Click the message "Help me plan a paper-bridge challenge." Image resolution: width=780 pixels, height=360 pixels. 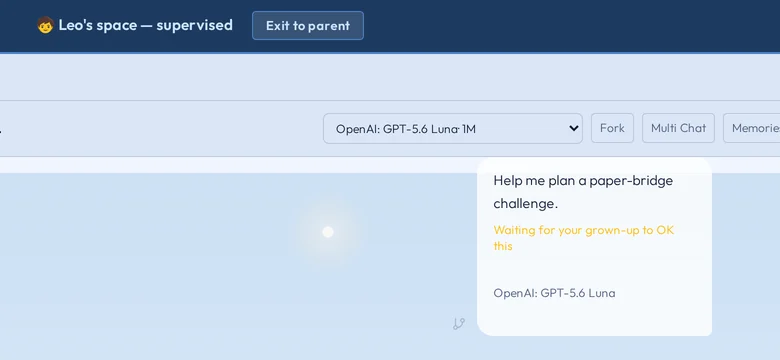[x=583, y=192]
